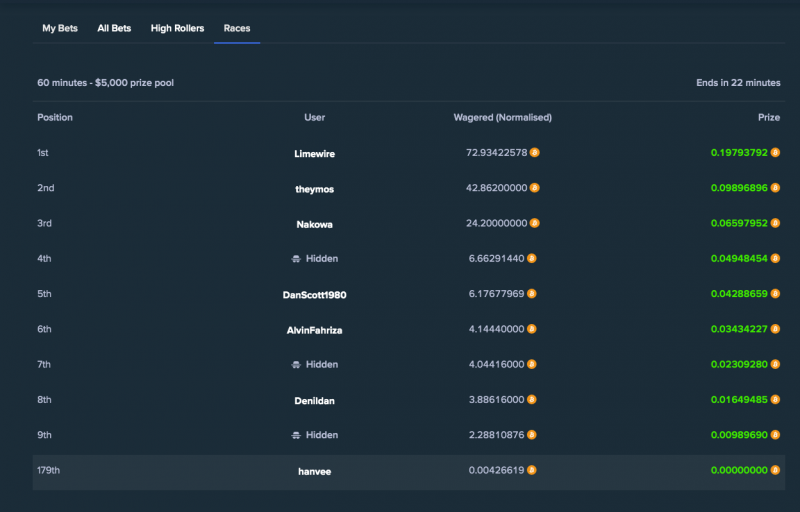
Task: Click bitcoin icon beside 0.02309280 prize
Action: pyautogui.click(x=775, y=364)
